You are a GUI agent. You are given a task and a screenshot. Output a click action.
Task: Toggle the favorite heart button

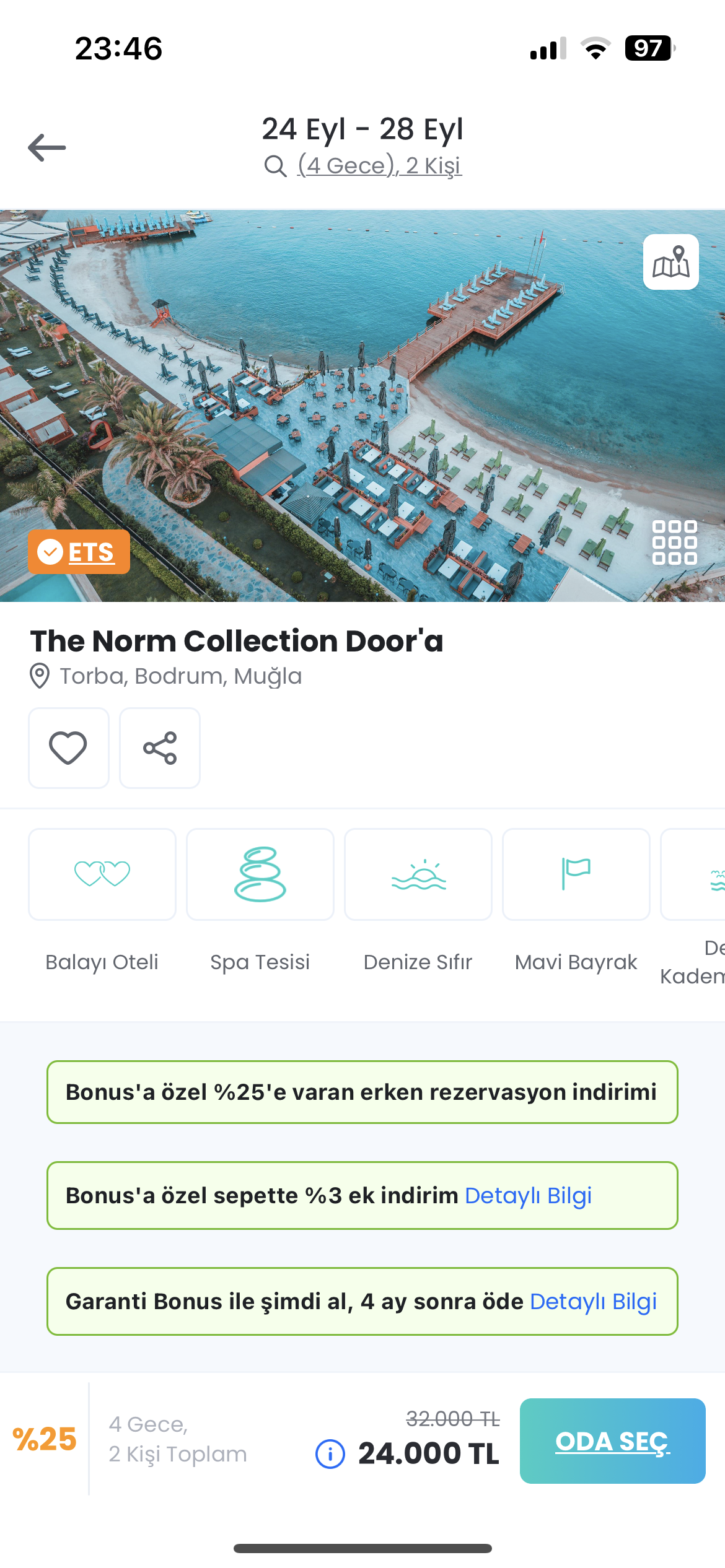click(69, 748)
